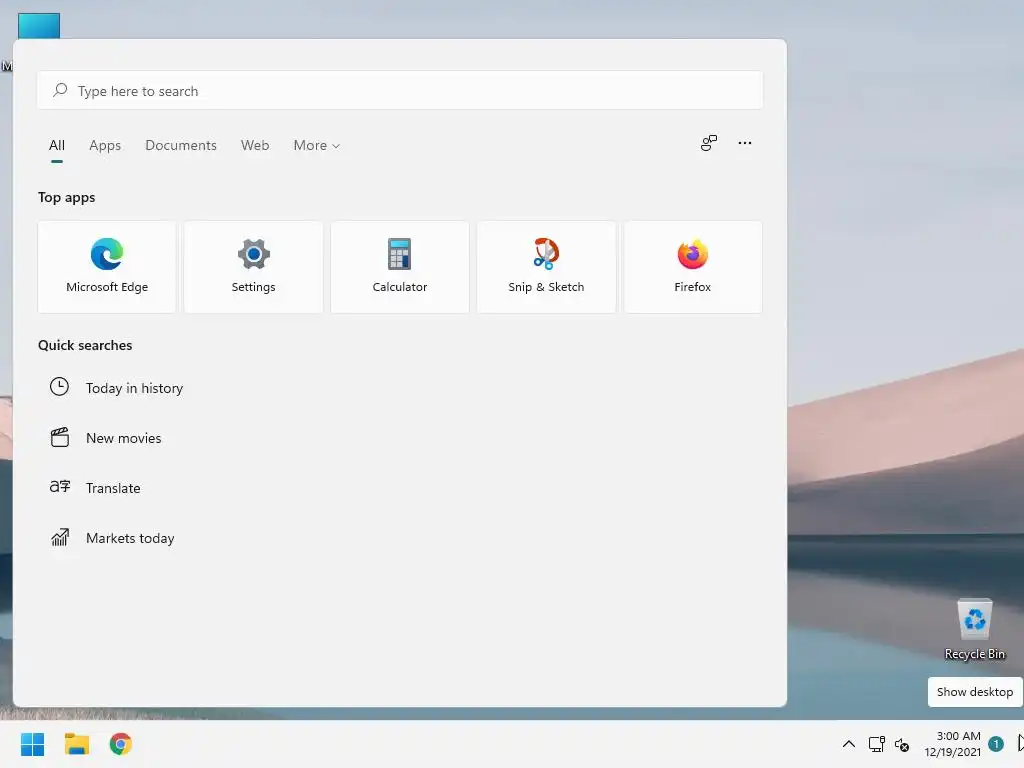Viewport: 1024px width, 768px height.
Task: Select Today in history quick search
Action: (x=135, y=388)
